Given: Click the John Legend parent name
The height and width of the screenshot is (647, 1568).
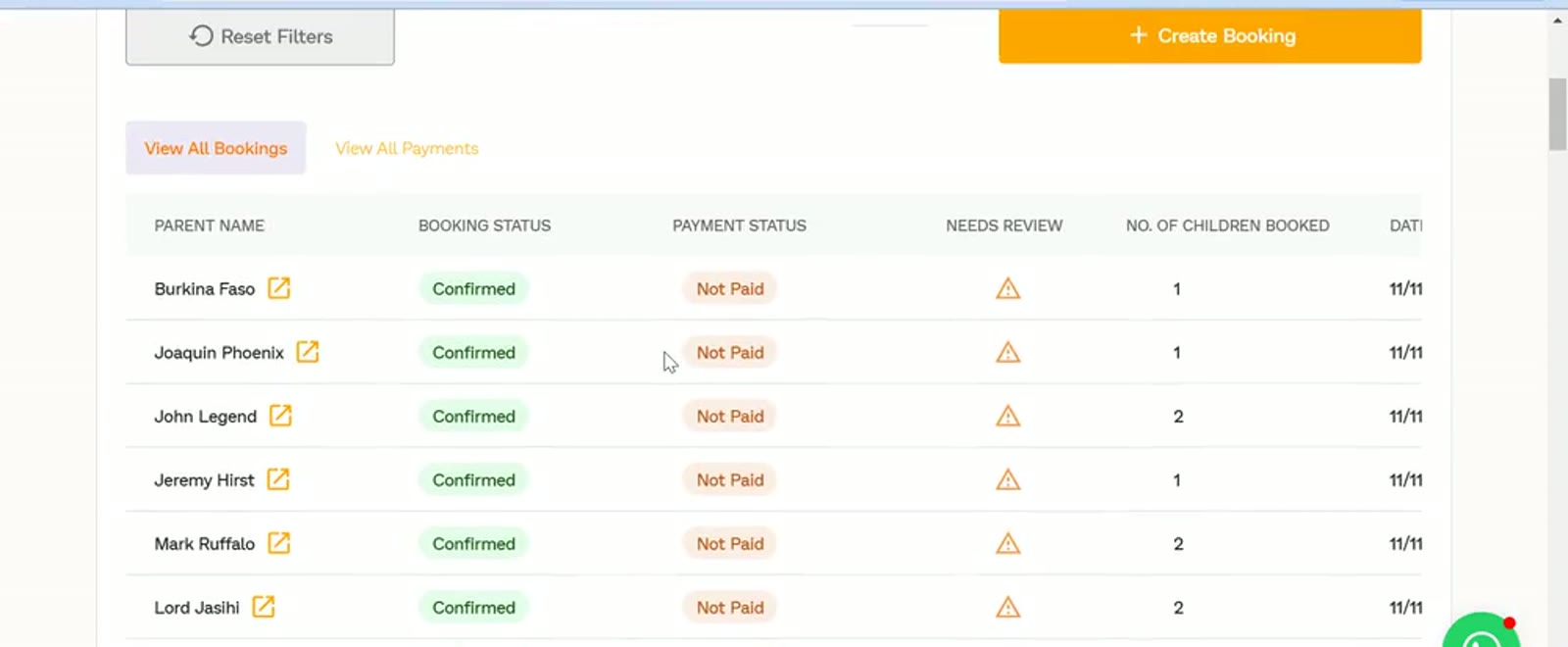Looking at the screenshot, I should [x=205, y=417].
